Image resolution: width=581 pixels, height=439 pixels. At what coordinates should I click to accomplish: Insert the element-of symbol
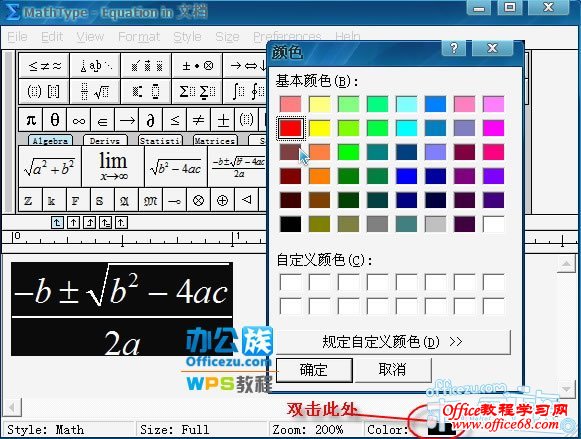(x=103, y=120)
